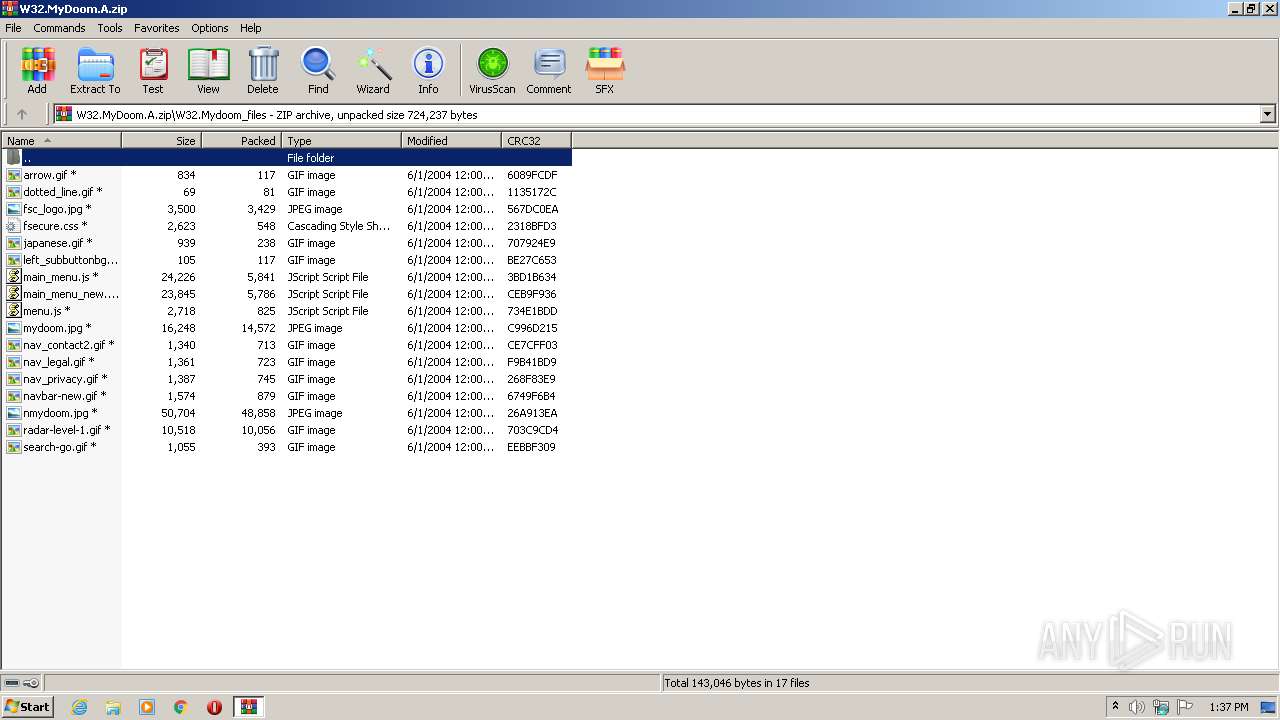Screen dimensions: 1280x720
Task: Open the Help menu
Action: pos(251,28)
